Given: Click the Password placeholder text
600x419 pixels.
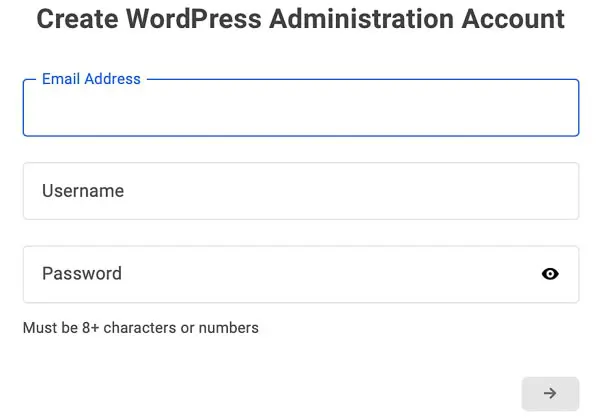Looking at the screenshot, I should coord(82,274).
